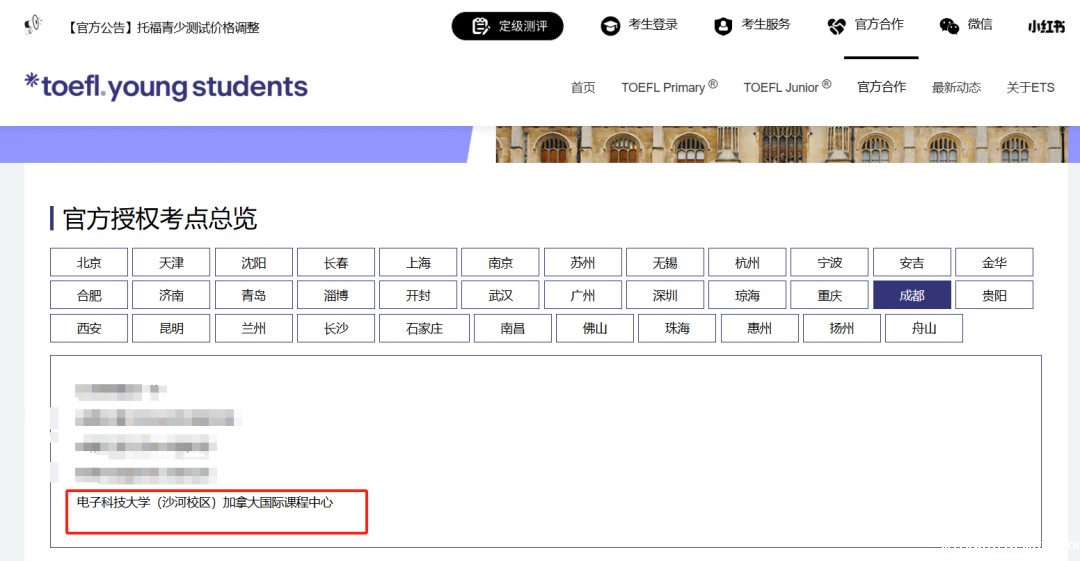Click the 考生服务 badge icon
The height and width of the screenshot is (561, 1080).
tap(723, 26)
